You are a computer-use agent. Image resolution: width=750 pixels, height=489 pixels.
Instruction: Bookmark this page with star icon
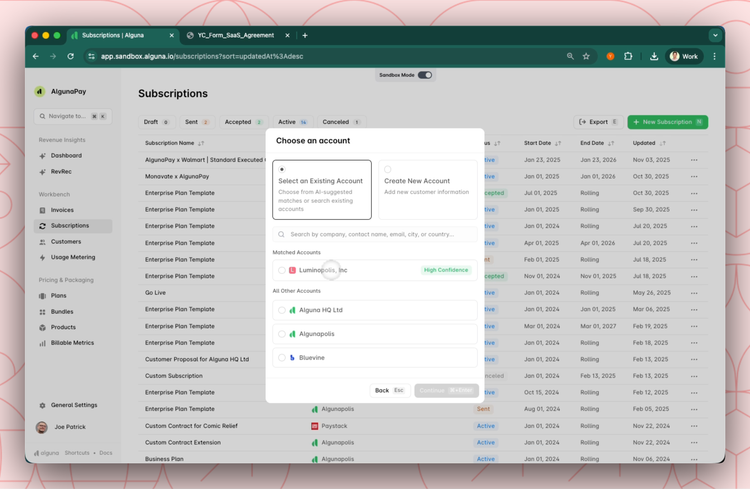pyautogui.click(x=586, y=56)
